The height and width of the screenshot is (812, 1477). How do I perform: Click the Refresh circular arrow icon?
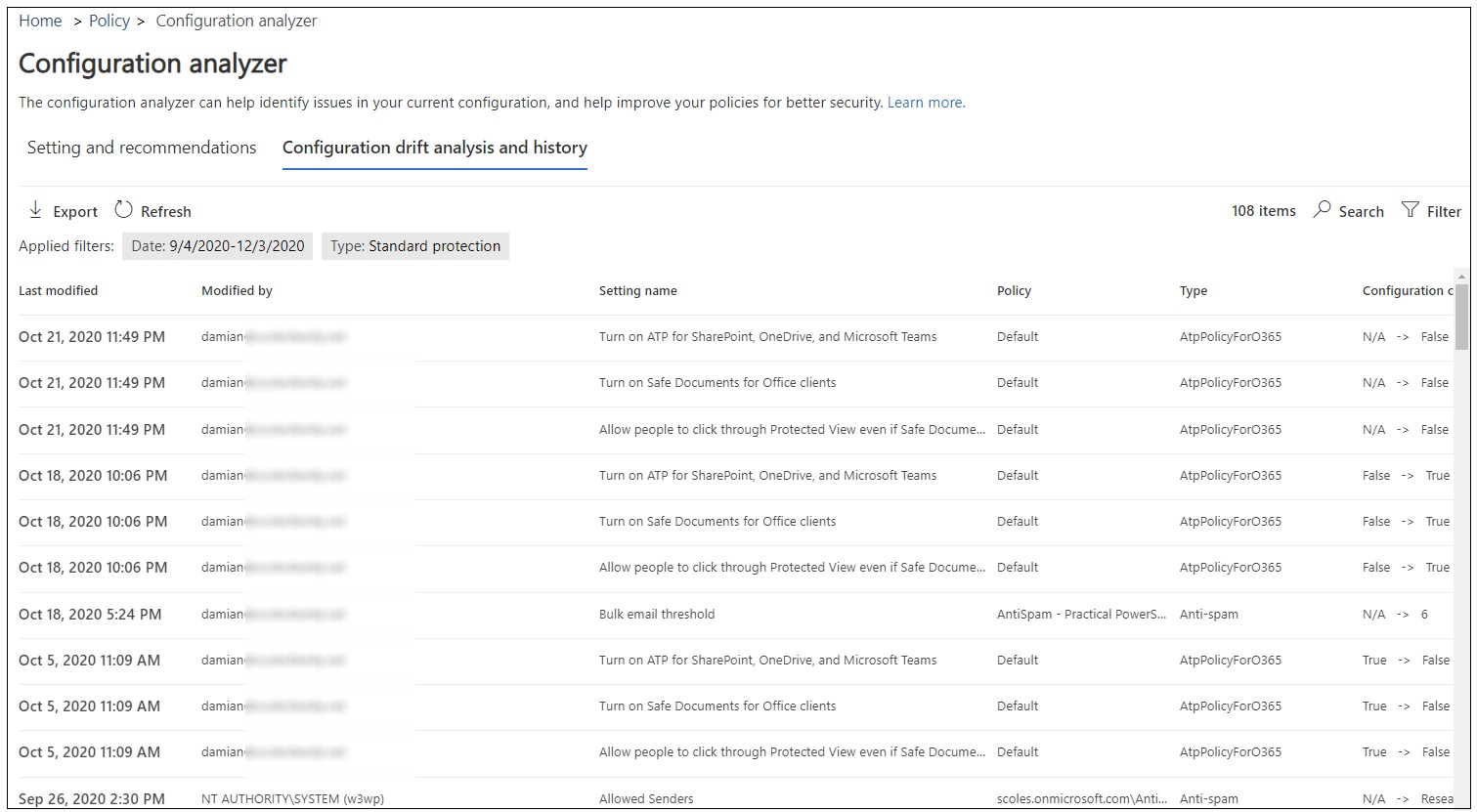click(123, 210)
